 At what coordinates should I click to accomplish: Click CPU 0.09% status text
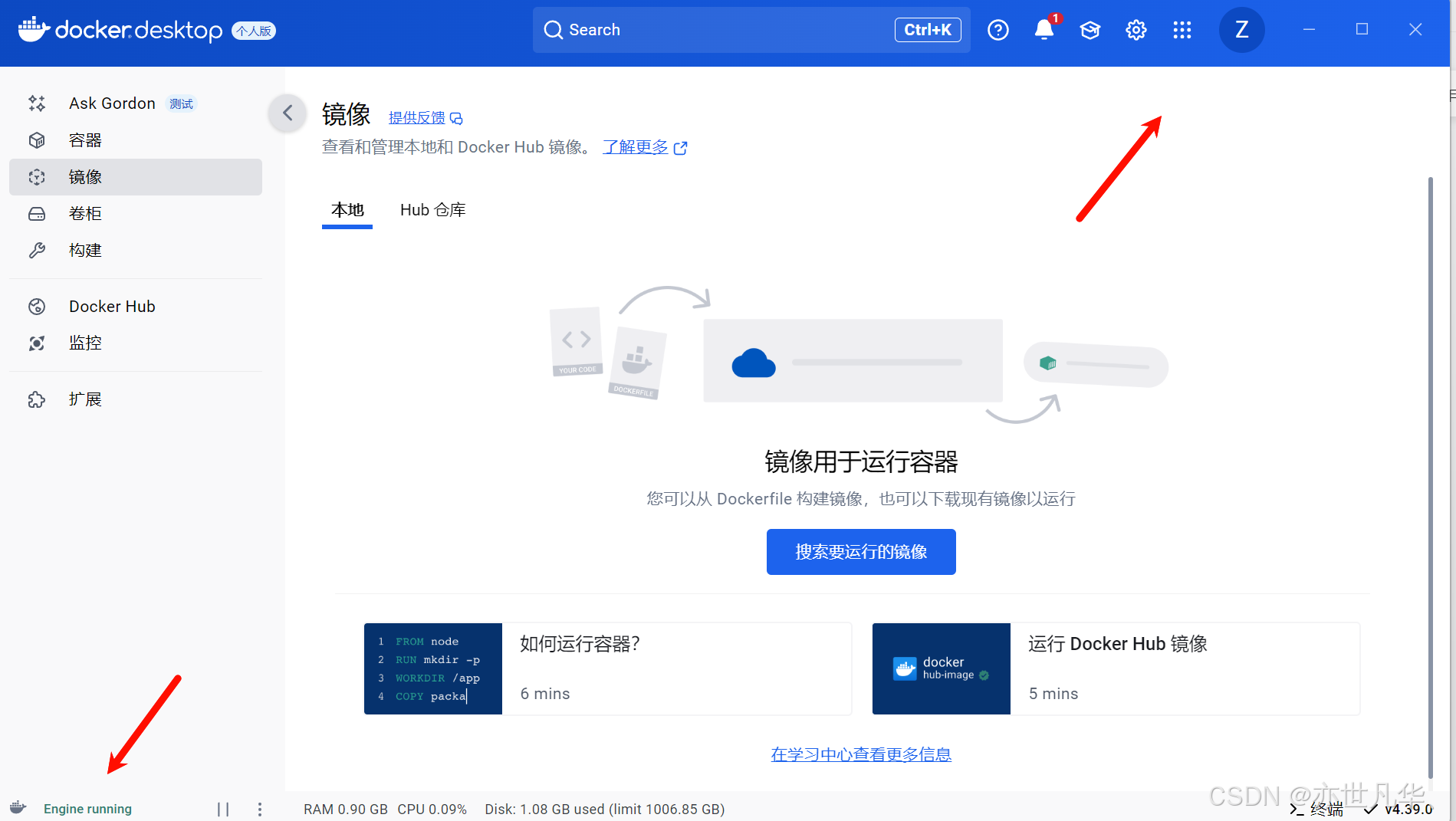pyautogui.click(x=432, y=810)
